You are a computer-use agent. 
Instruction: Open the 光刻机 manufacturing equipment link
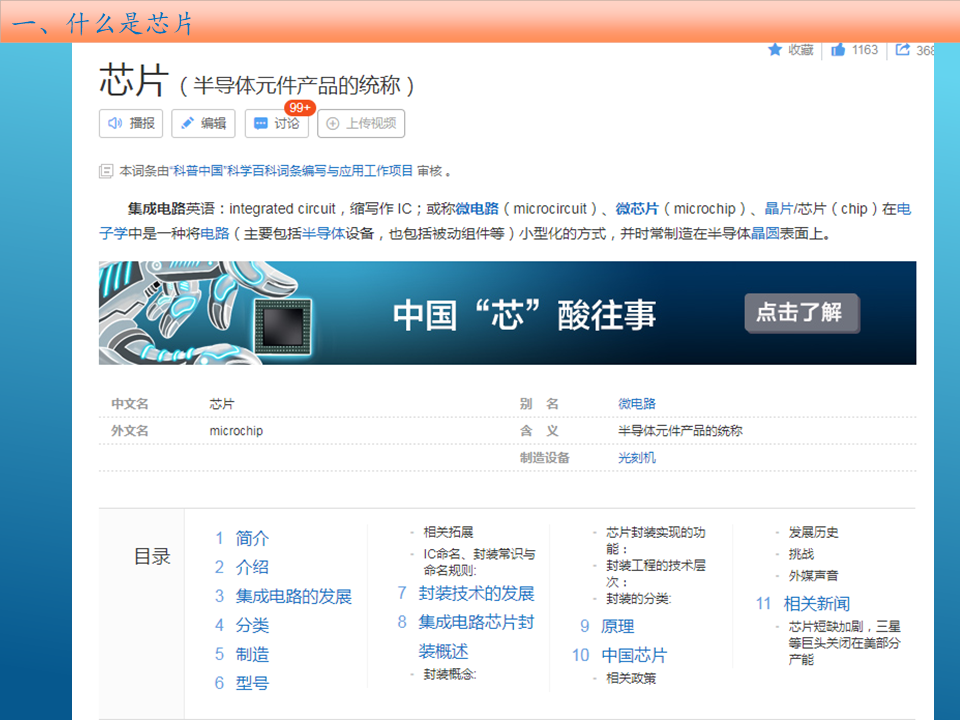point(637,457)
